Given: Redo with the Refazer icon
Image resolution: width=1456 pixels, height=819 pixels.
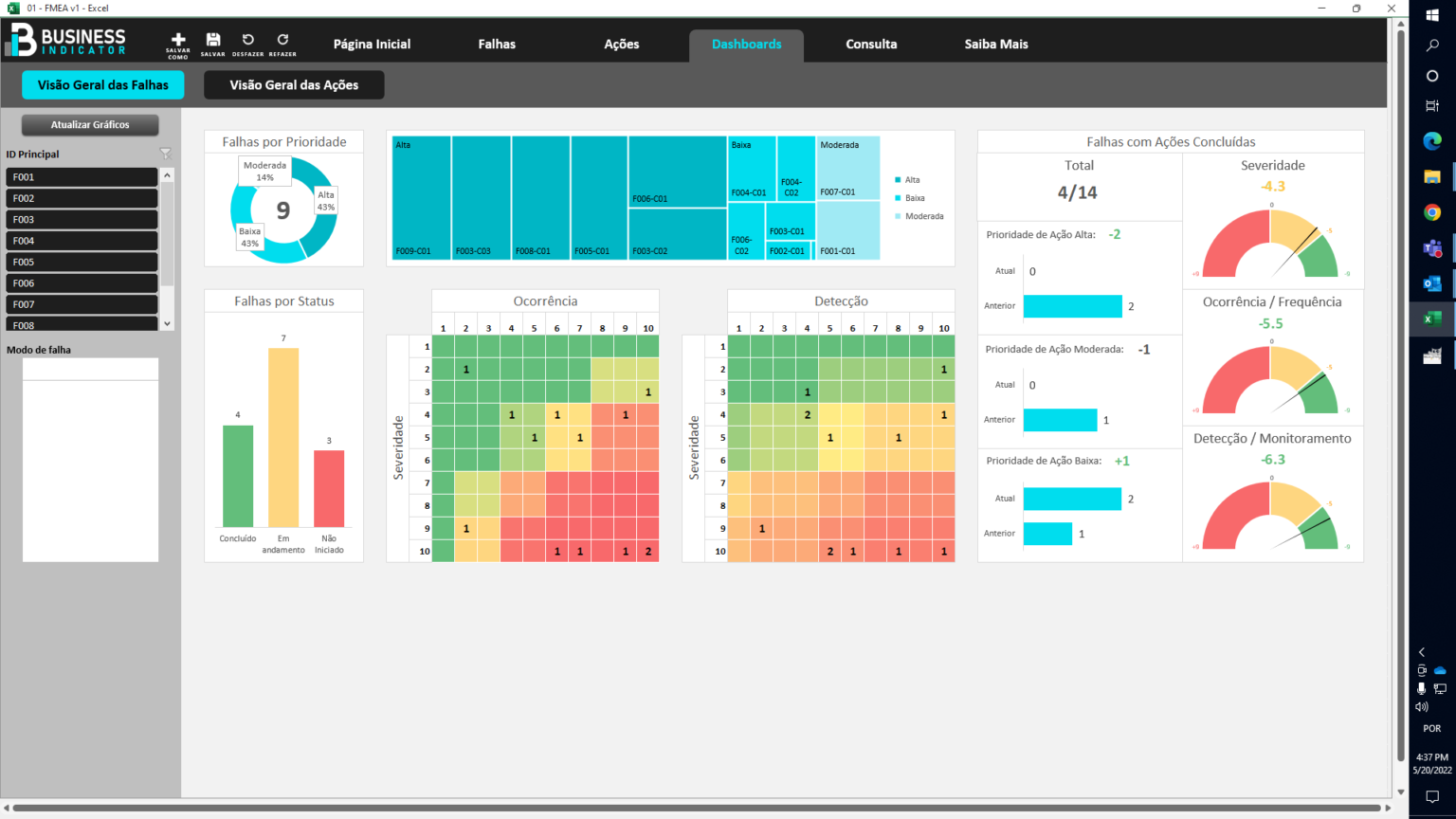Looking at the screenshot, I should pyautogui.click(x=282, y=41).
